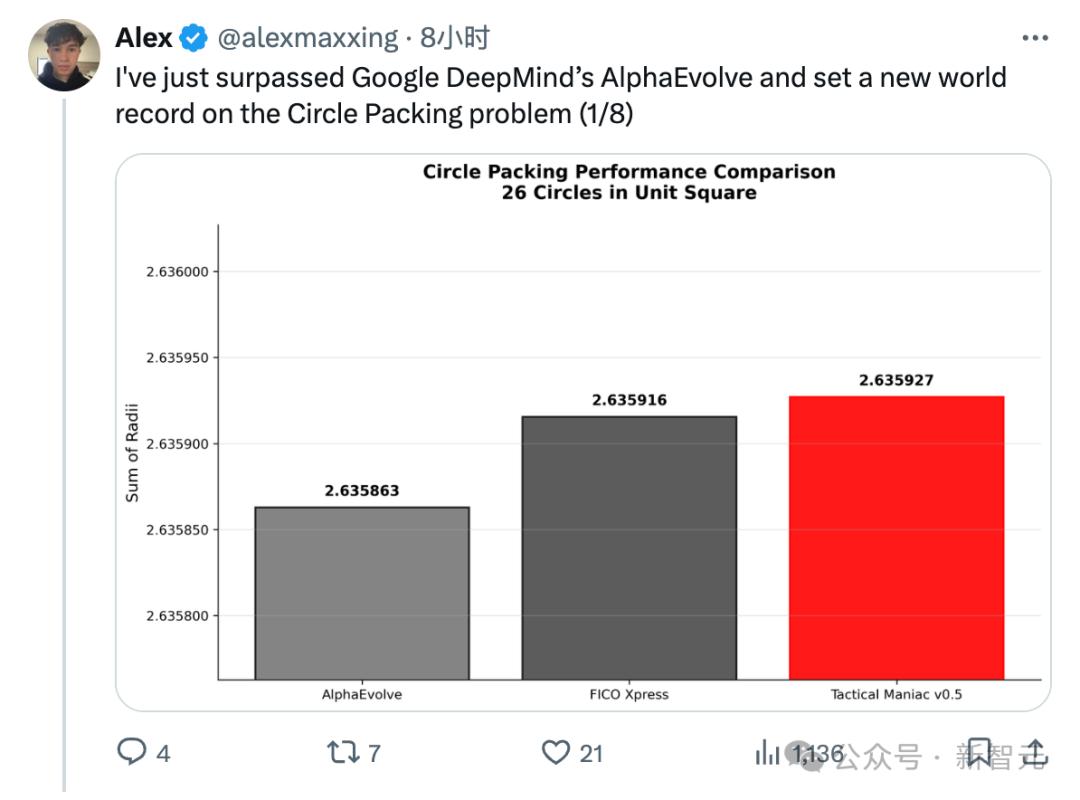Click the display name Alex
This screenshot has height=800, width=1080.
point(144,39)
